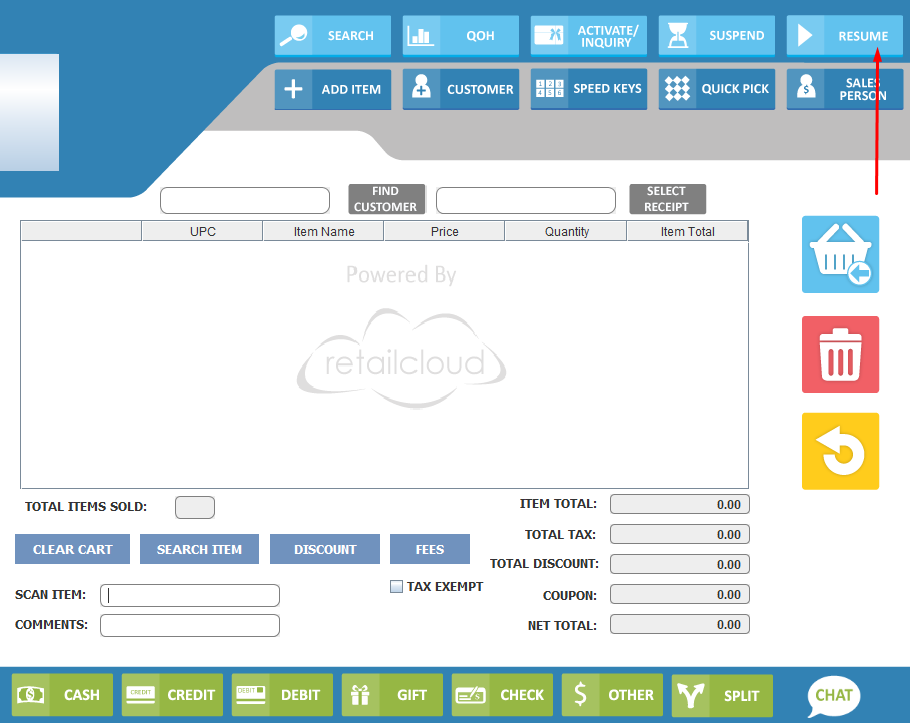910x723 pixels.
Task: Click the blue basket return icon
Action: 840,254
